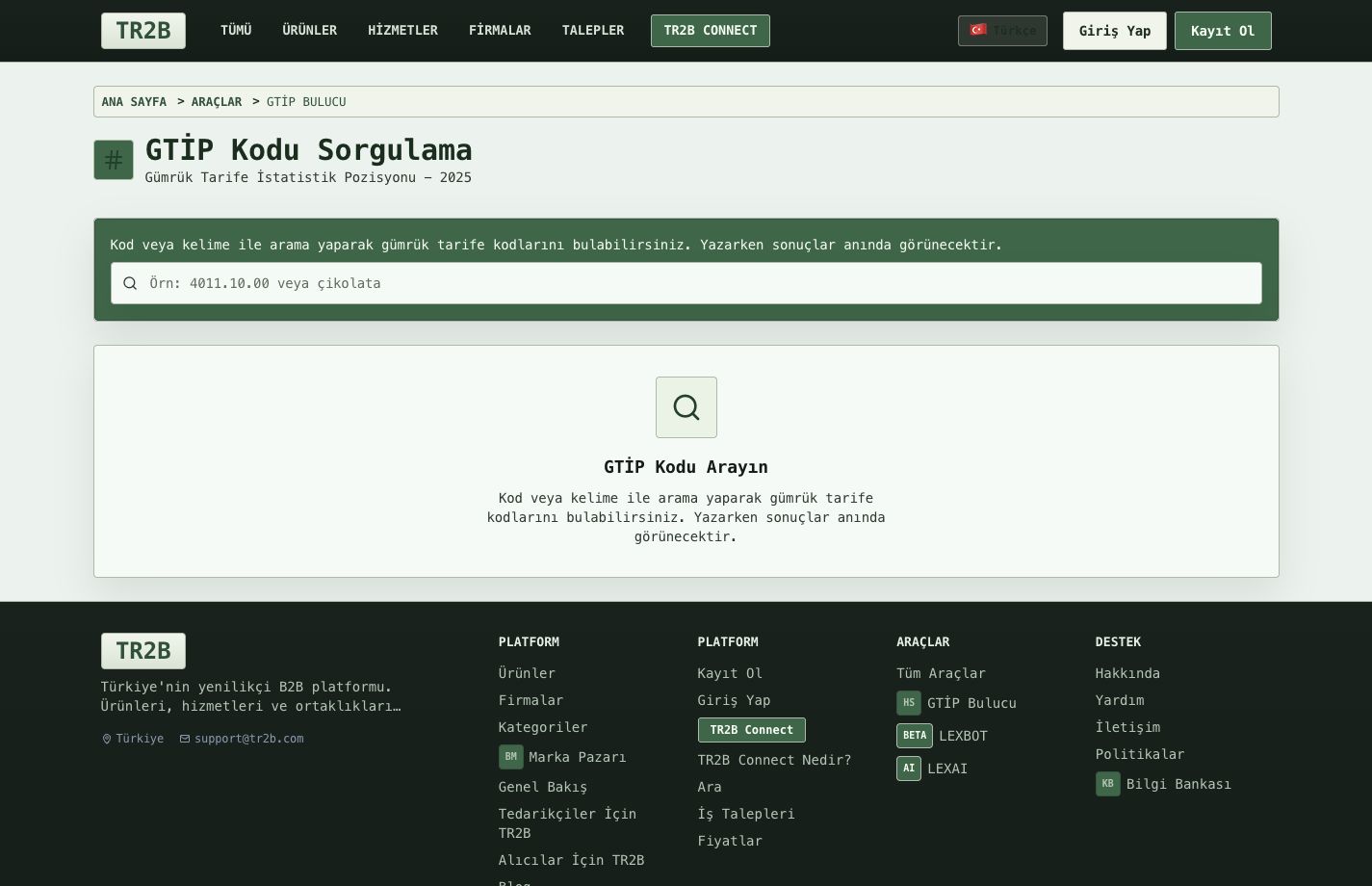This screenshot has height=886, width=1372.
Task: Open footer Ürünler link
Action: pyautogui.click(x=527, y=673)
